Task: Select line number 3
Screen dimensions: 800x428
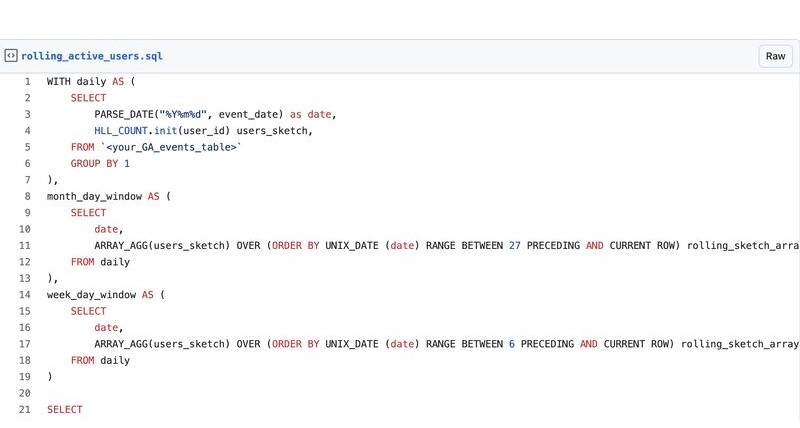Action: click(x=28, y=114)
